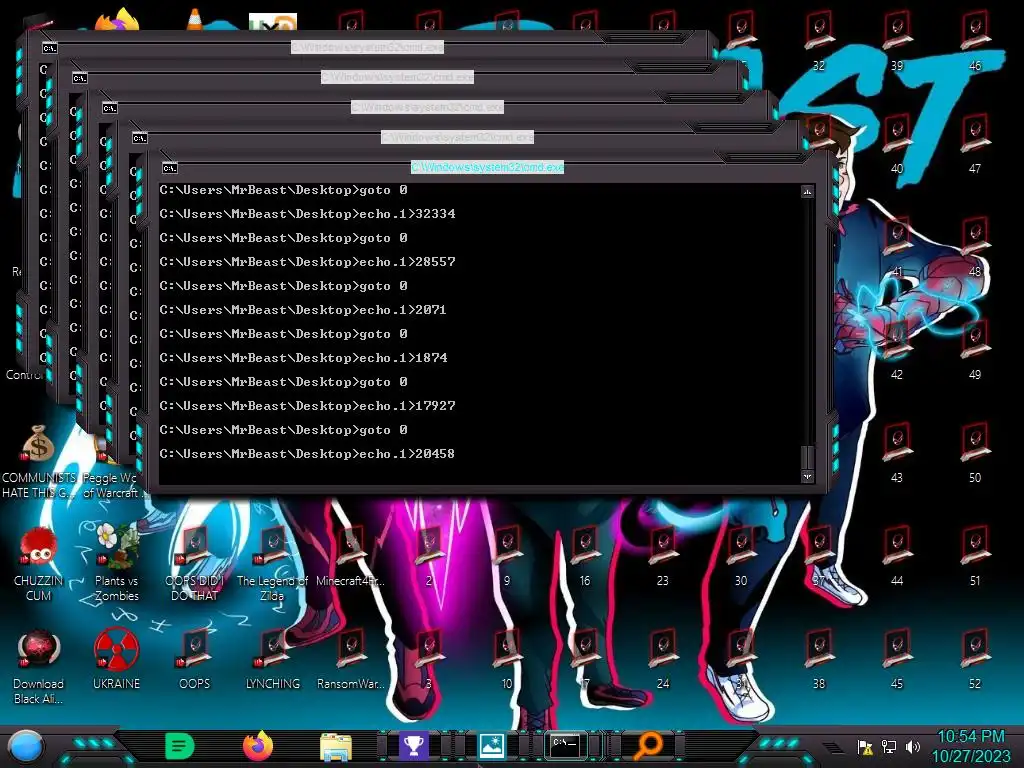Select desktop icon numbered 38
The height and width of the screenshot is (768, 1024).
coord(819,660)
